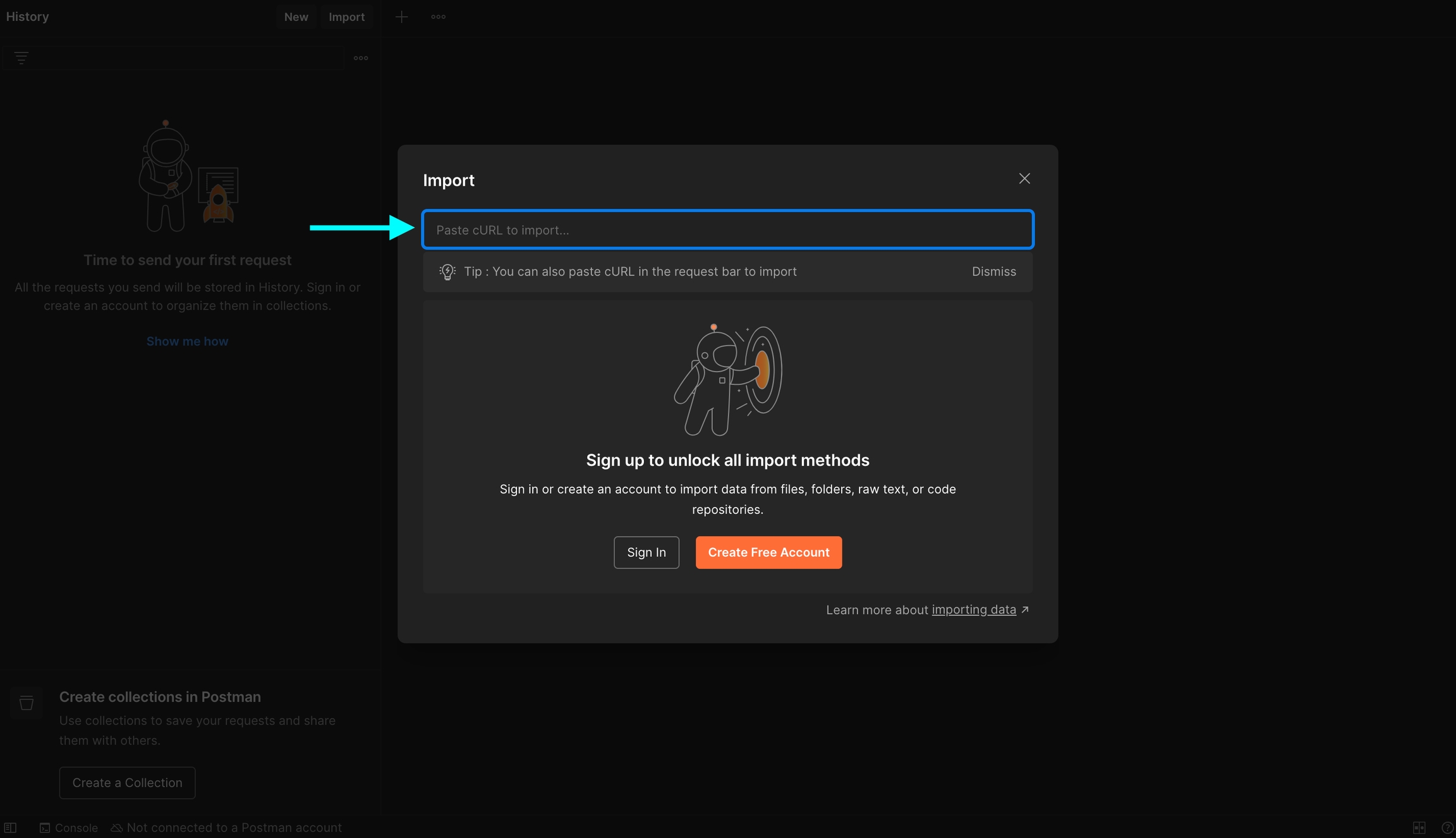1456x838 pixels.
Task: Toggle sidebar with bottom-left panel icon
Action: [x=11, y=828]
